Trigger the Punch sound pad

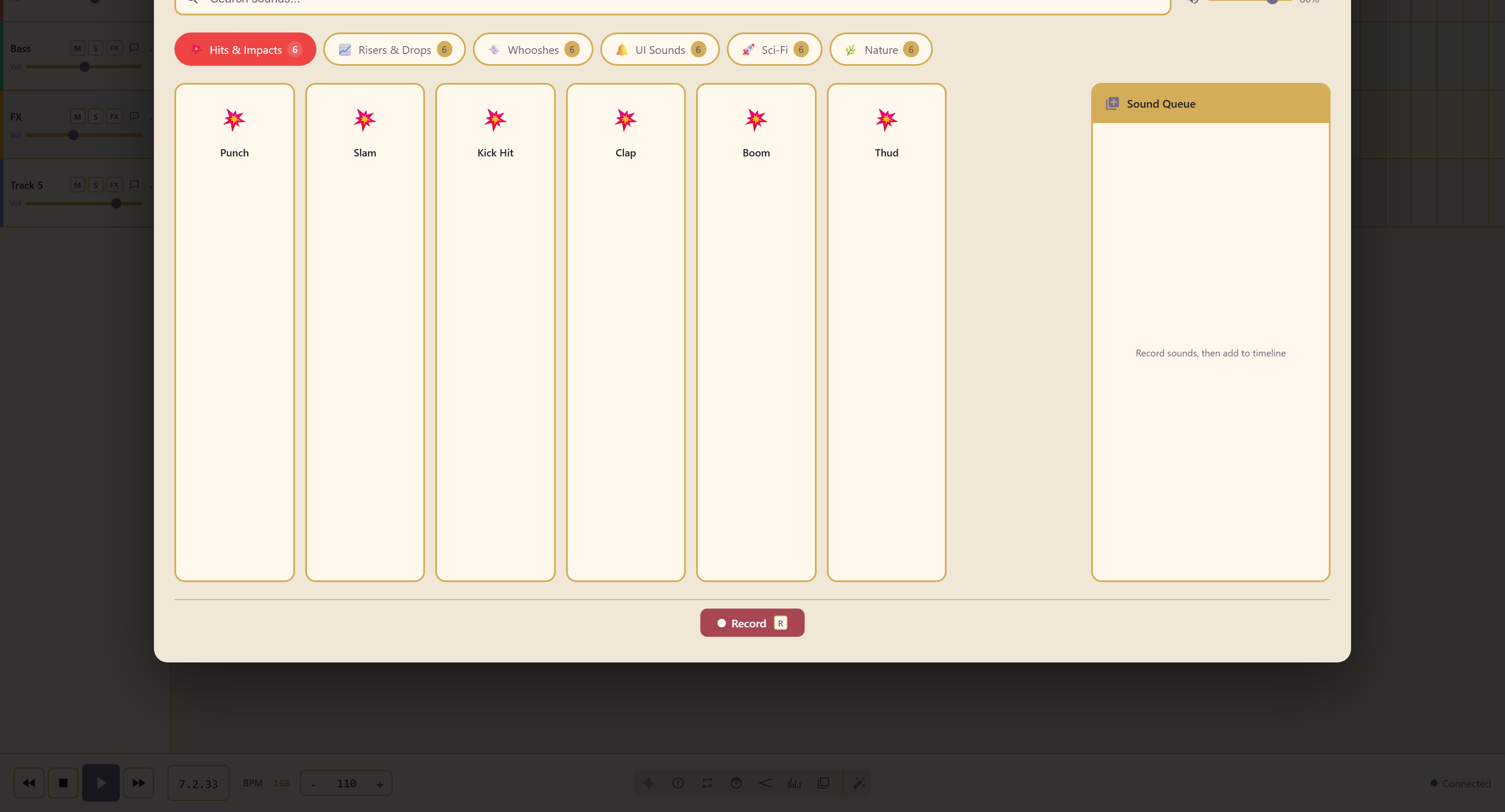(234, 332)
